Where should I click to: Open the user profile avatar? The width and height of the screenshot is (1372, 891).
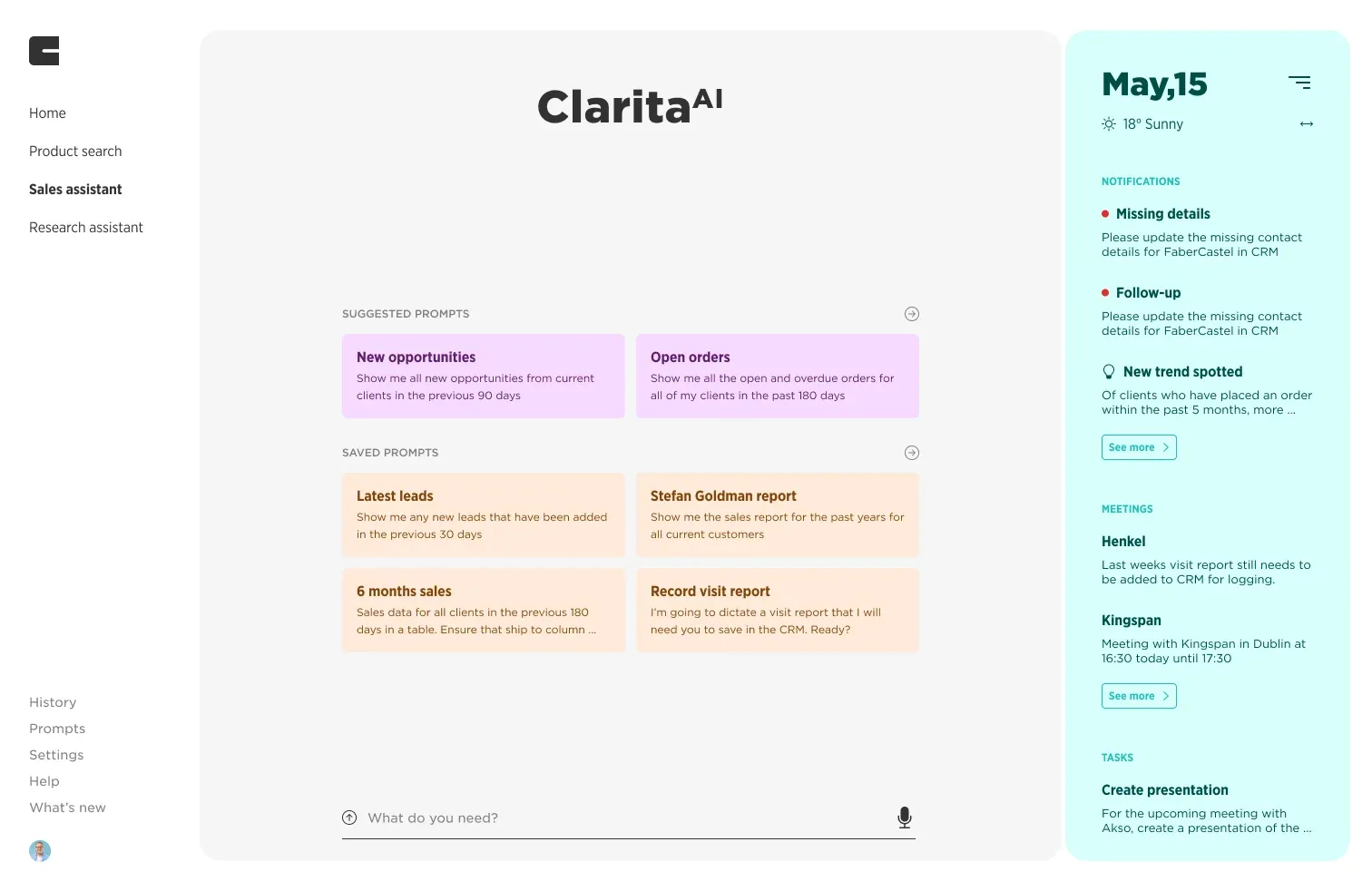[40, 850]
